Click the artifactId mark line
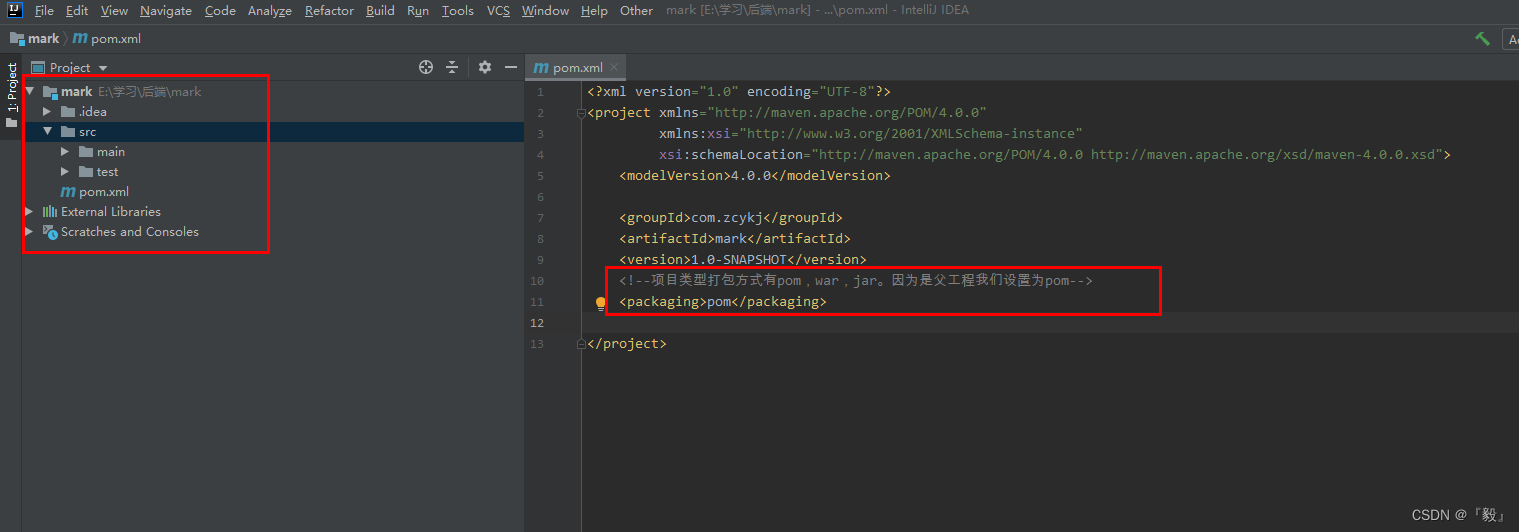The width and height of the screenshot is (1519, 532). point(735,239)
